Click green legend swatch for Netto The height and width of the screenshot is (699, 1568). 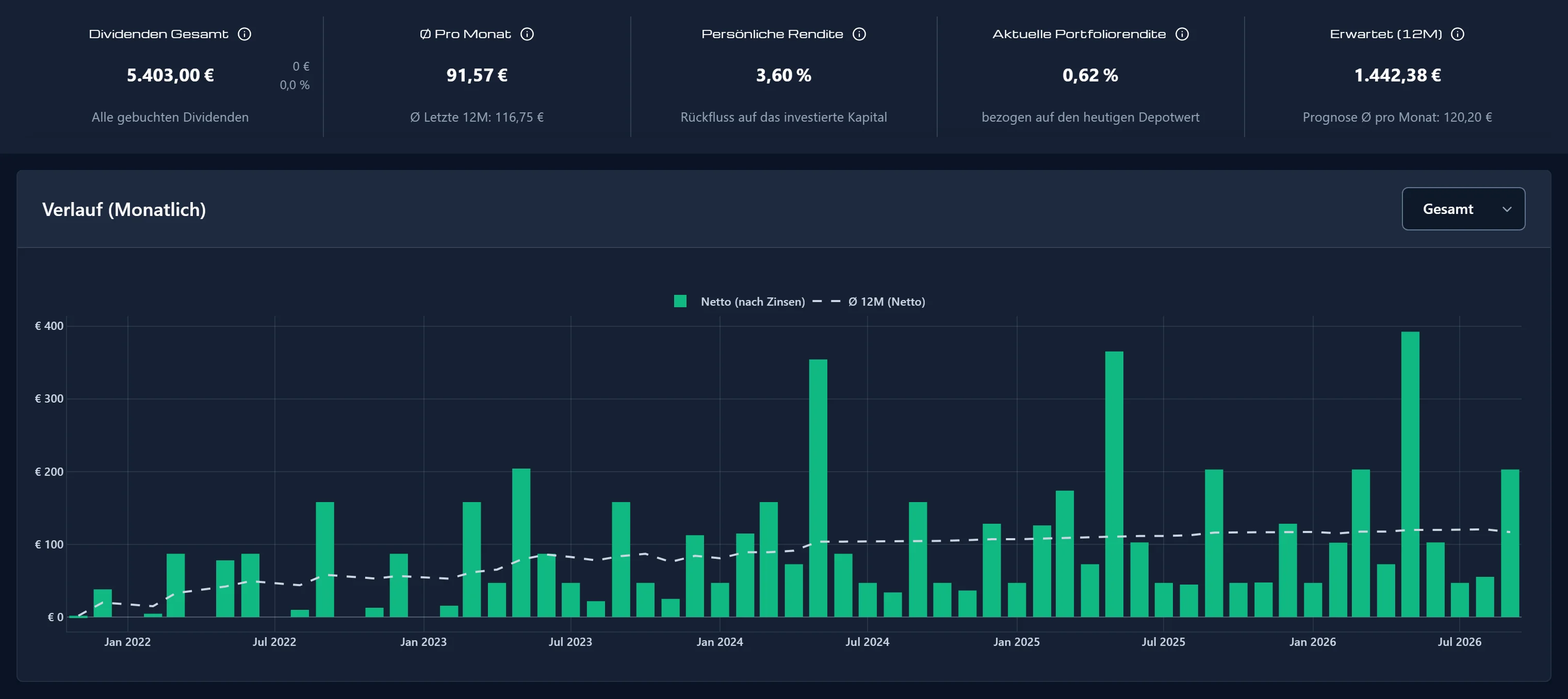click(x=680, y=301)
